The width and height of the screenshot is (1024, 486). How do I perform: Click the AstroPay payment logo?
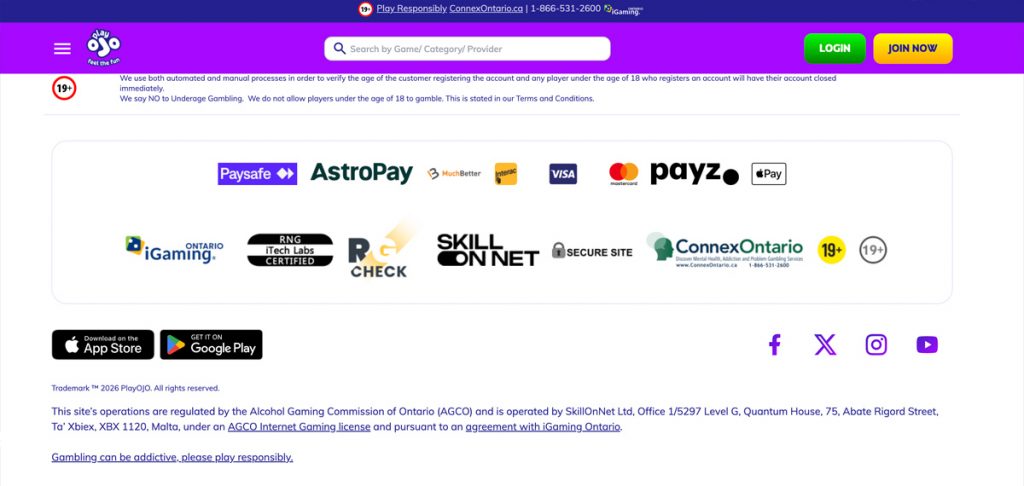pyautogui.click(x=362, y=173)
